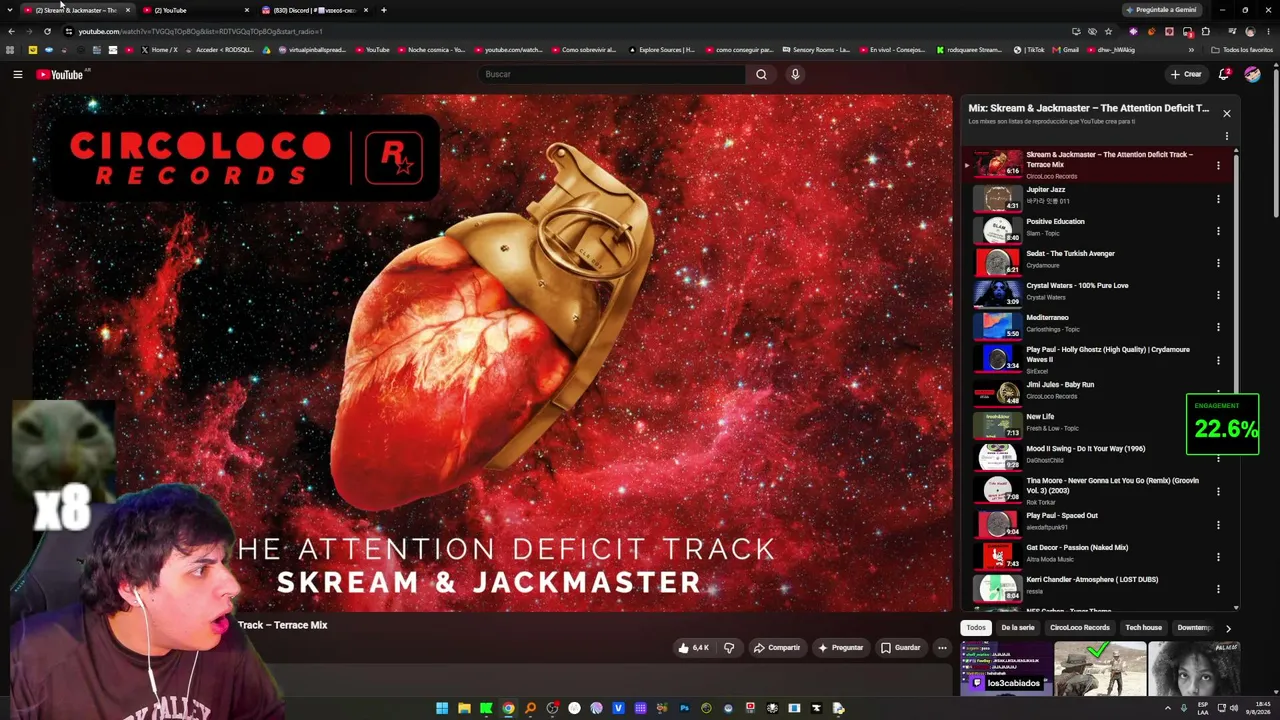Go back in browser history
1280x720 pixels.
click(11, 31)
